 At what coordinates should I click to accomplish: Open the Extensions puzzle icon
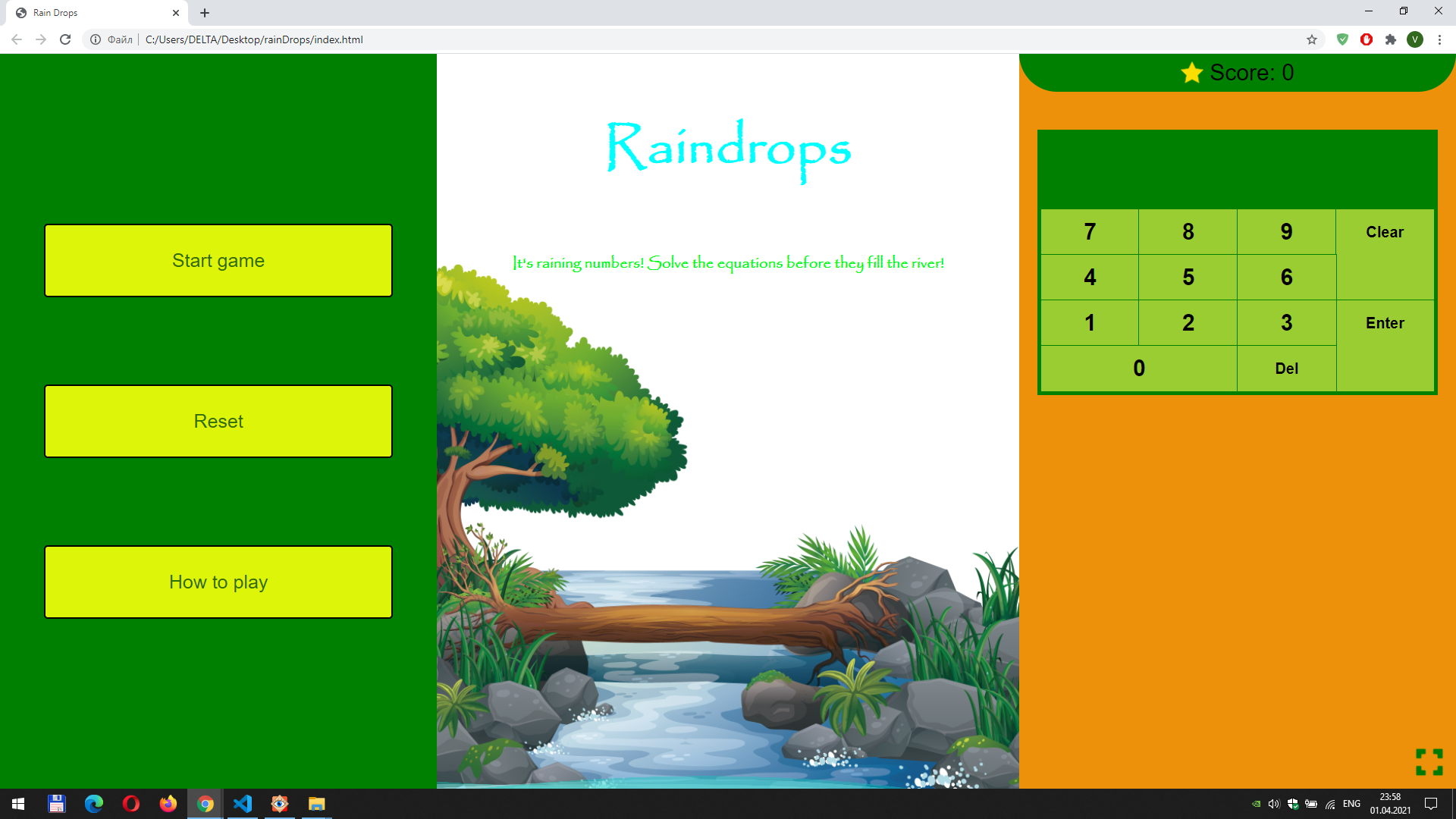(1391, 39)
